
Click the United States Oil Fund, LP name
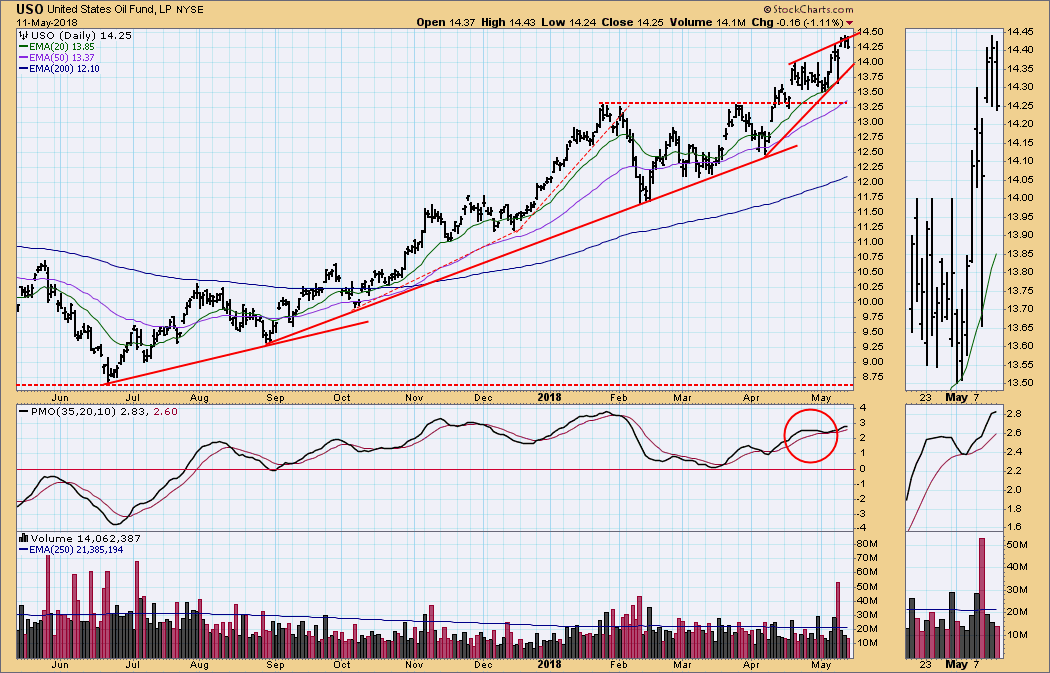coord(110,10)
